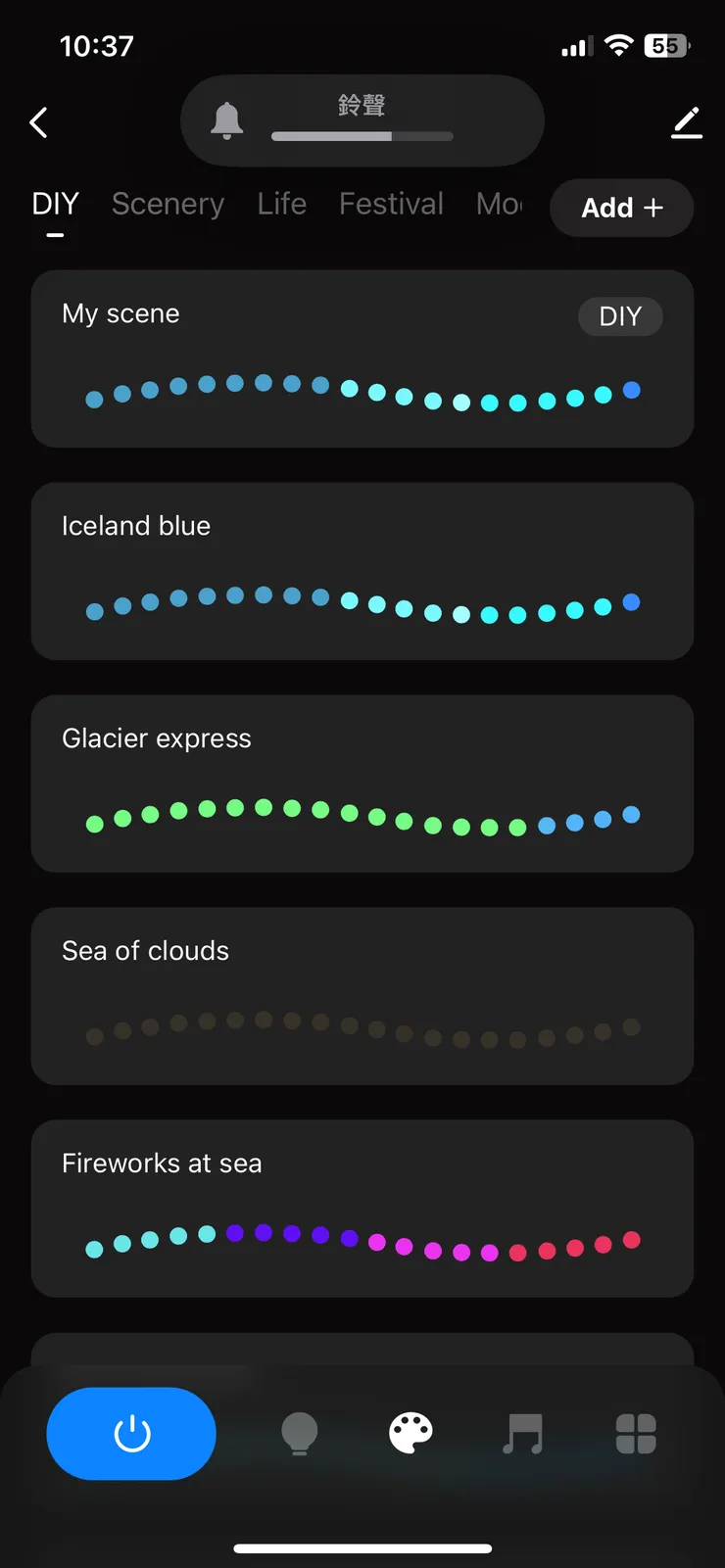Viewport: 725px width, 1568px height.
Task: Toggle the blue power button
Action: (131, 1434)
